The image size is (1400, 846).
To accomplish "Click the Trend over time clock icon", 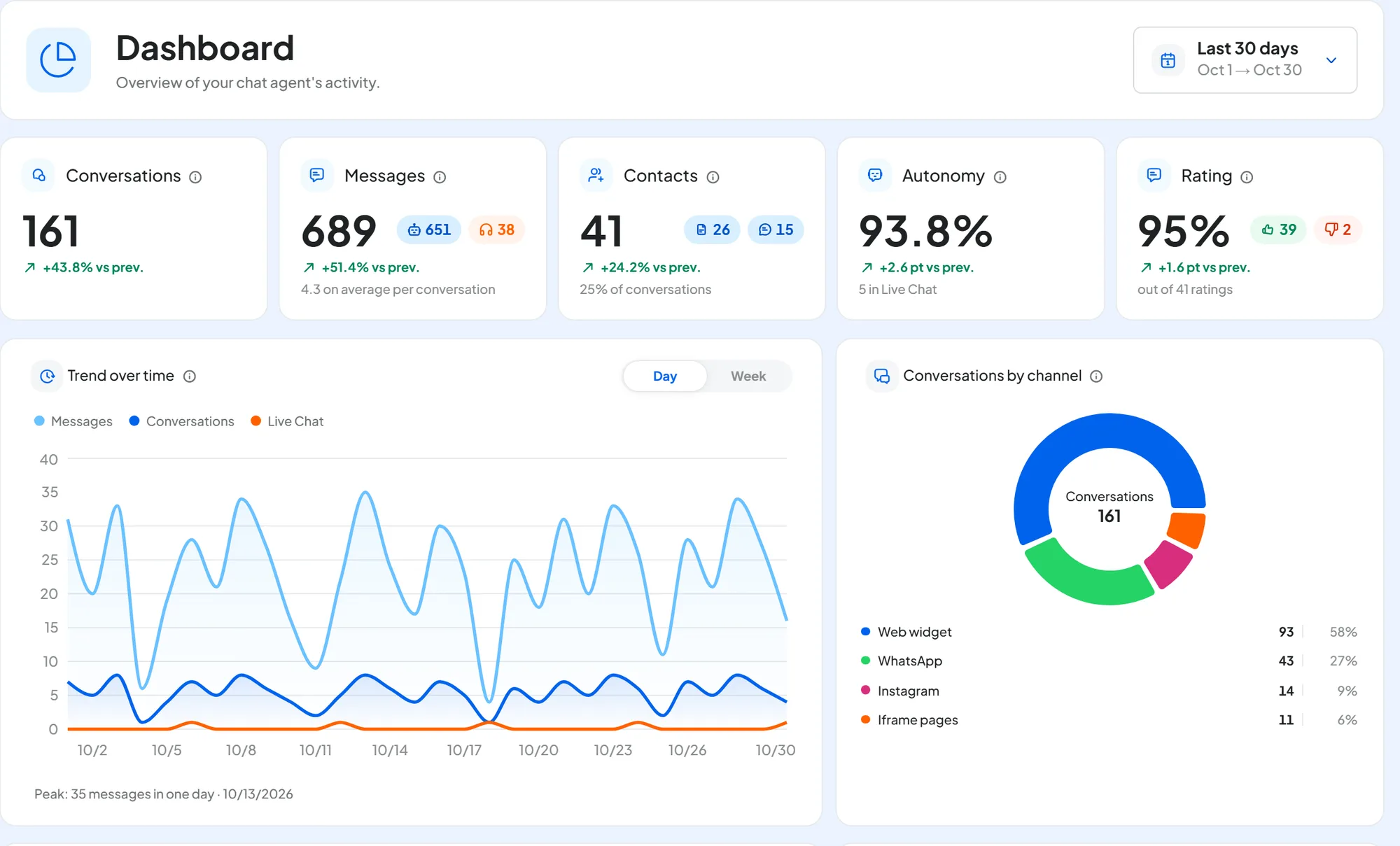I will (47, 376).
